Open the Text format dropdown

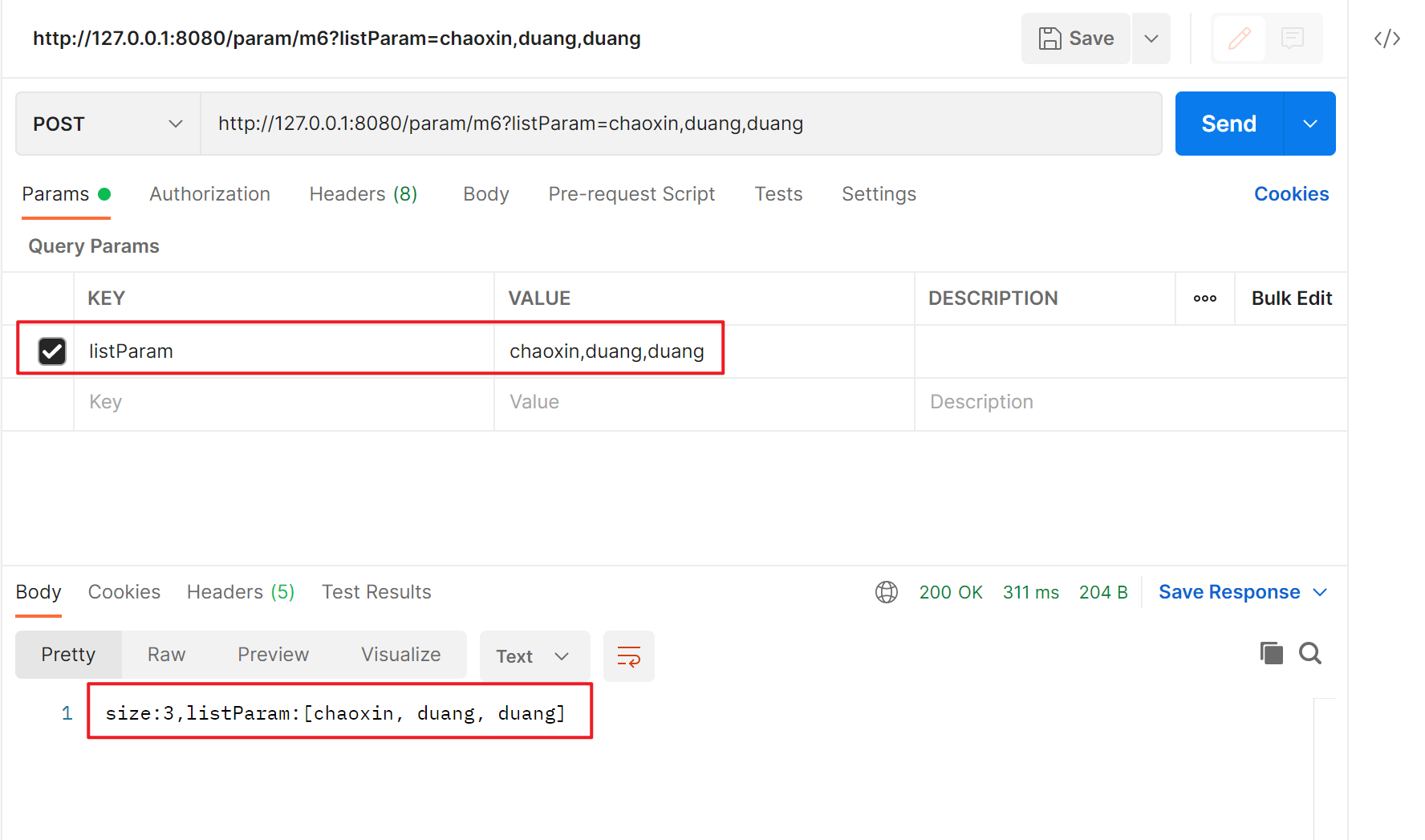[534, 656]
